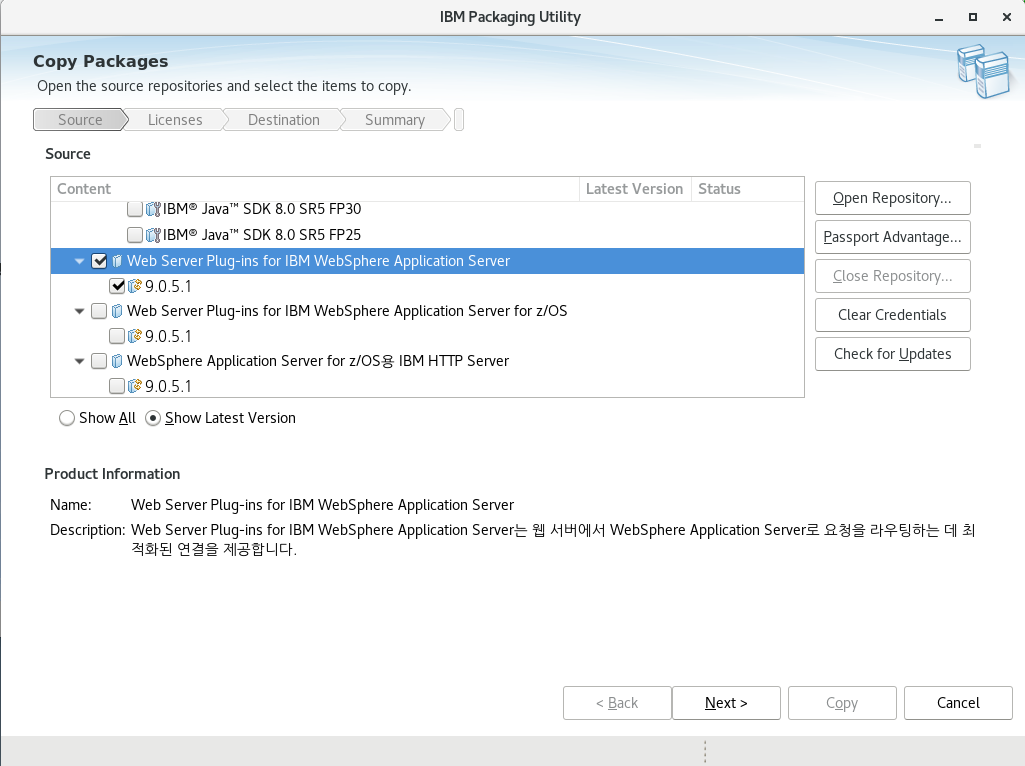Select the Web Server Plug-ins for z/OS row text
The image size is (1025, 766).
347,310
